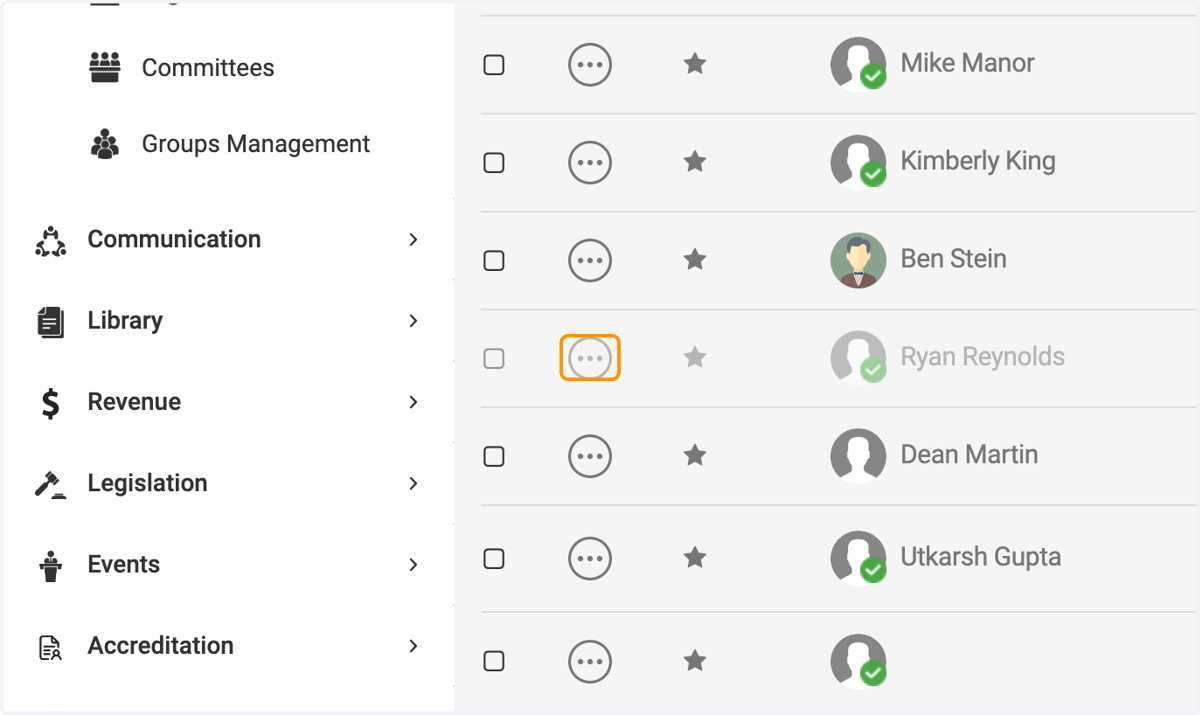Select the Legislation menu label
This screenshot has width=1200, height=715.
point(147,483)
